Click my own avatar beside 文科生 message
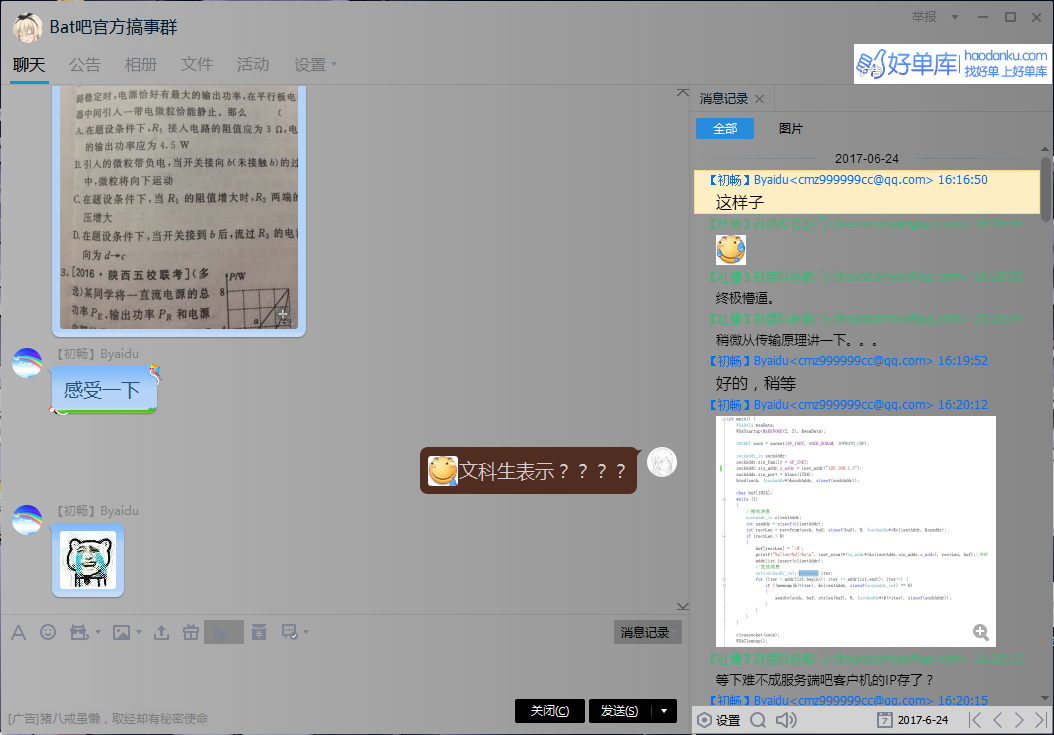 pyautogui.click(x=662, y=462)
